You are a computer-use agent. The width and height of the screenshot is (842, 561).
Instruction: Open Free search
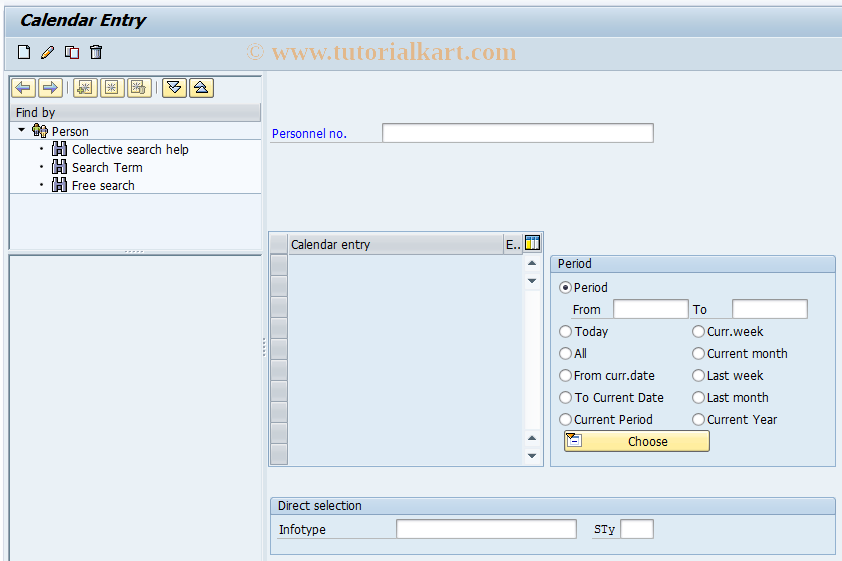103,186
